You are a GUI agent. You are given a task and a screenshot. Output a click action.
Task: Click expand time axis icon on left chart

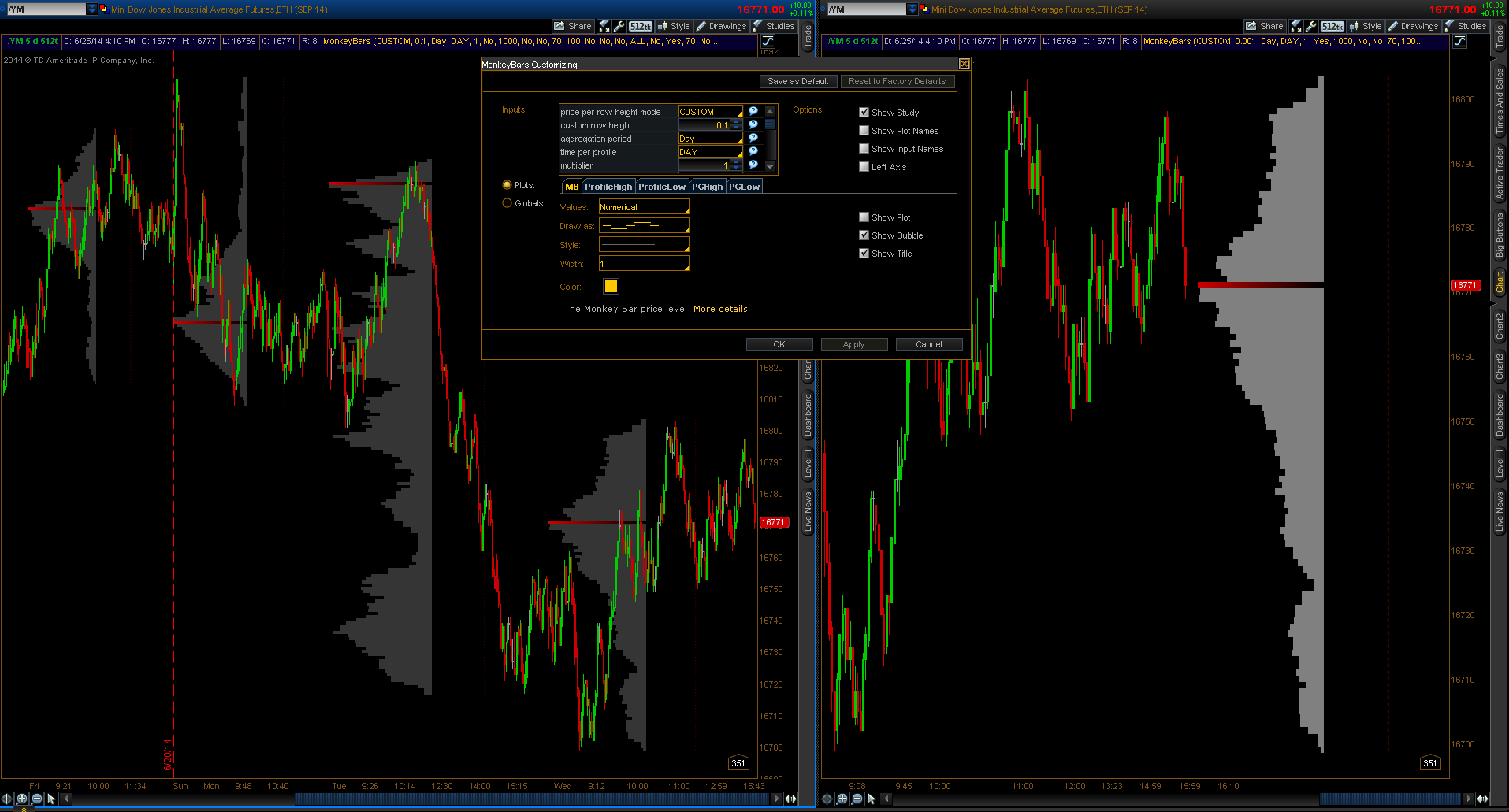[790, 799]
